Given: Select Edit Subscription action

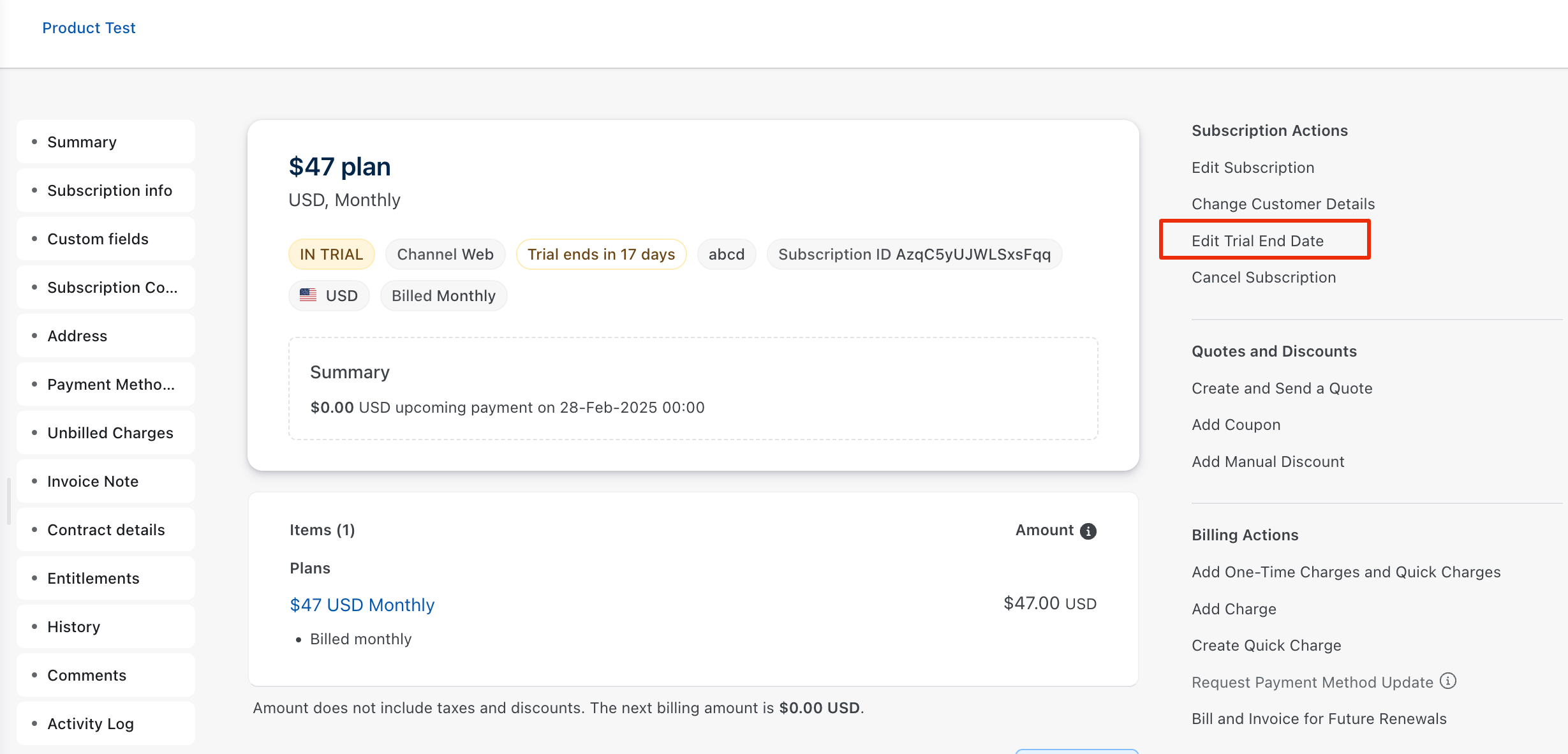Looking at the screenshot, I should click(1253, 167).
